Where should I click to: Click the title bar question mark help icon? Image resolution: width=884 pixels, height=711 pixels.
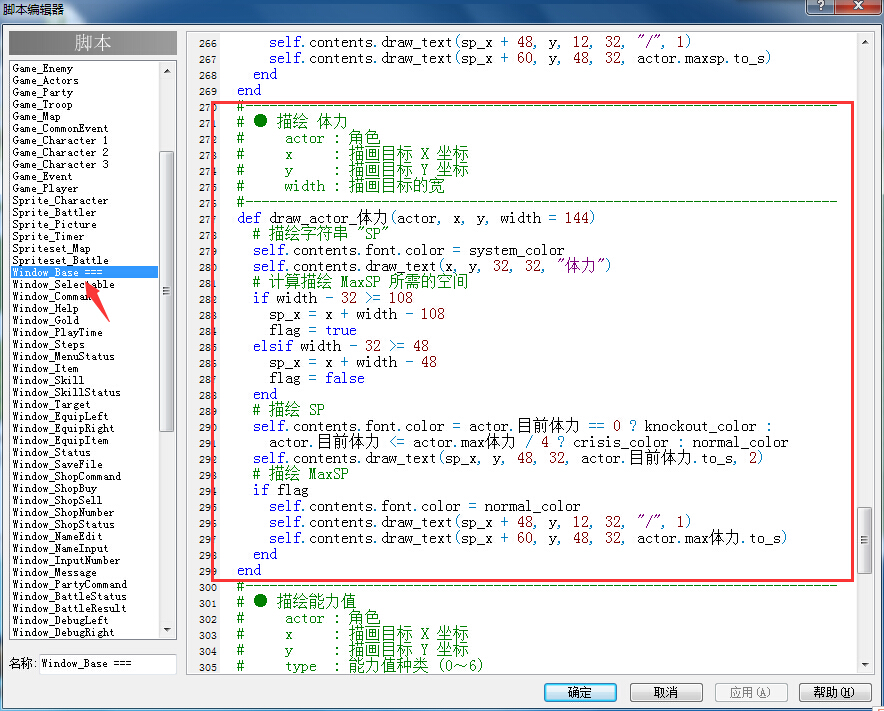click(820, 6)
